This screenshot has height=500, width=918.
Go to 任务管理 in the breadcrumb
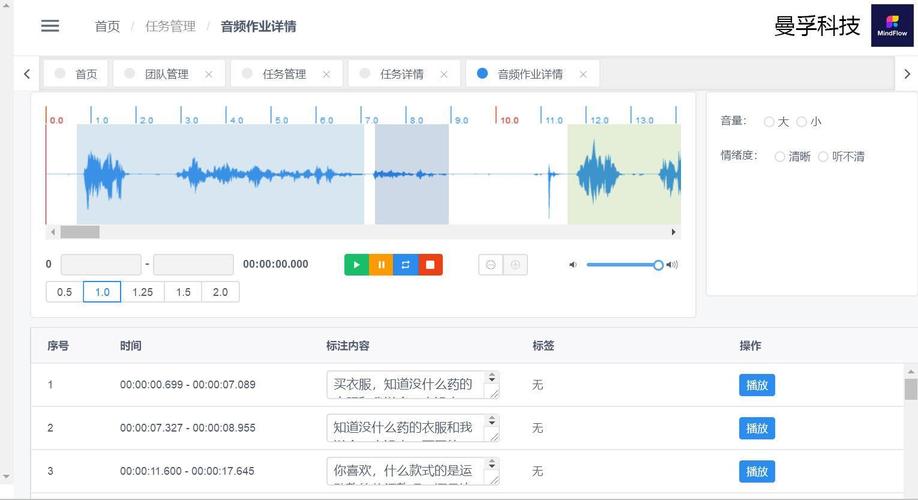(x=170, y=26)
